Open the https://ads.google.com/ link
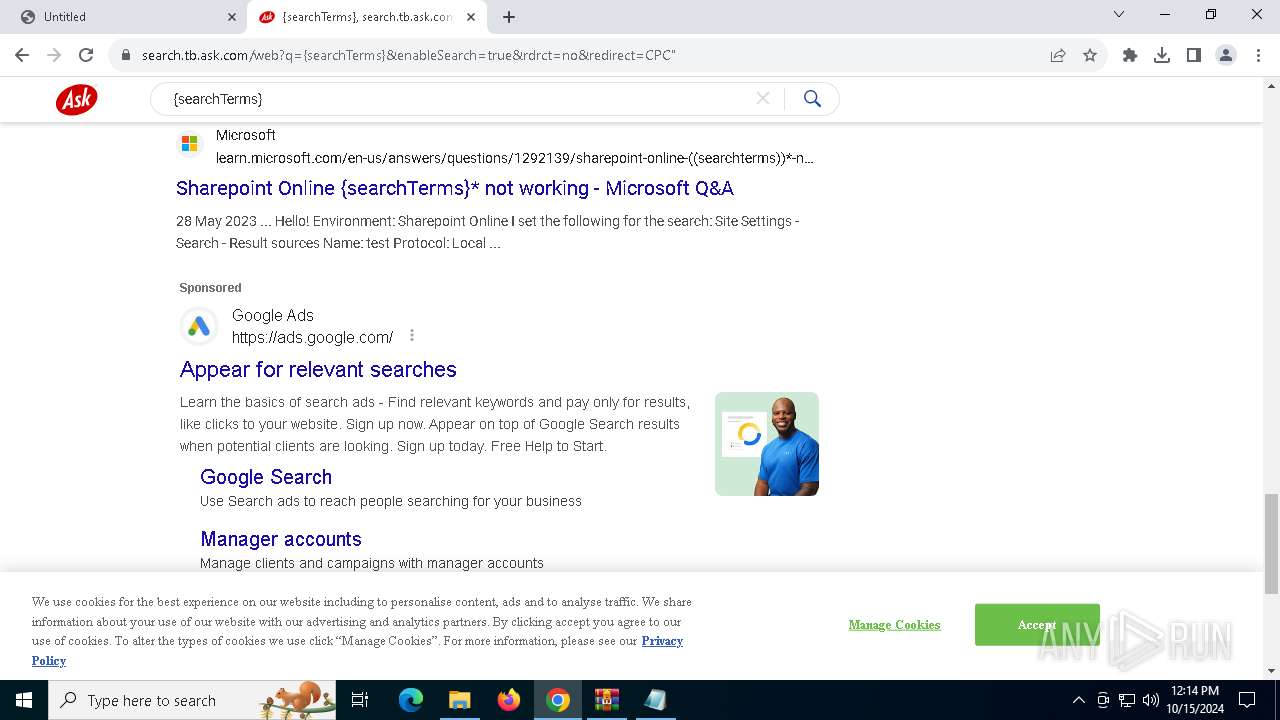 pos(312,337)
